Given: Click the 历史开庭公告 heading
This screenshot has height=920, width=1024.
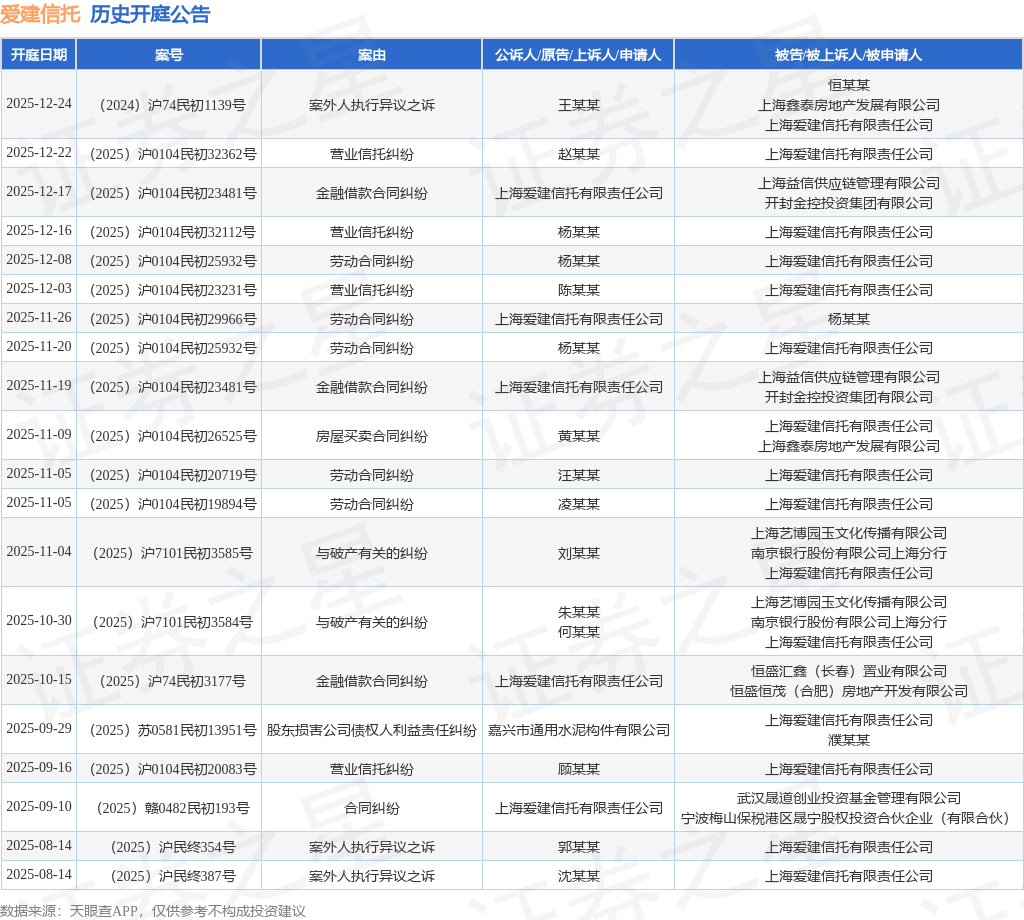Looking at the screenshot, I should coord(150,14).
